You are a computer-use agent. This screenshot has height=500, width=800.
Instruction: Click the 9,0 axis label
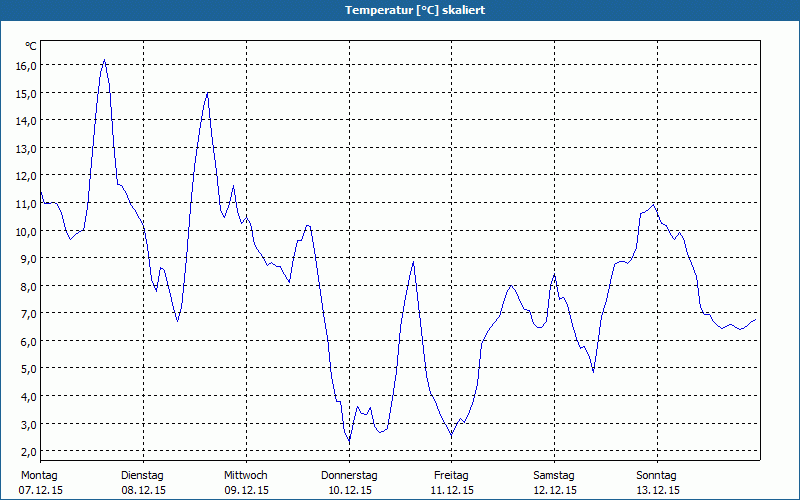[x=28, y=259]
